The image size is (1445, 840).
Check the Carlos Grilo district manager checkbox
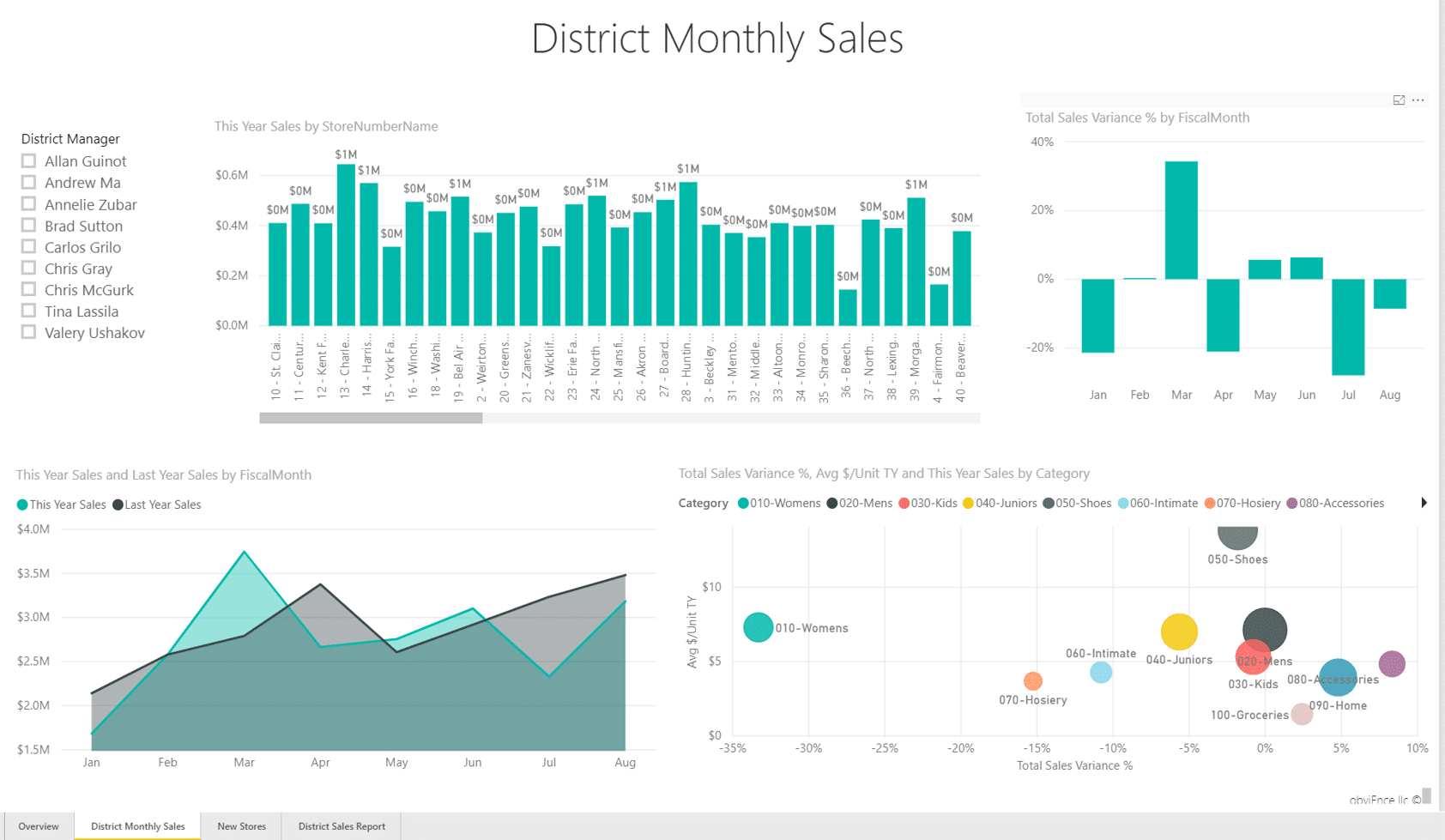point(28,246)
